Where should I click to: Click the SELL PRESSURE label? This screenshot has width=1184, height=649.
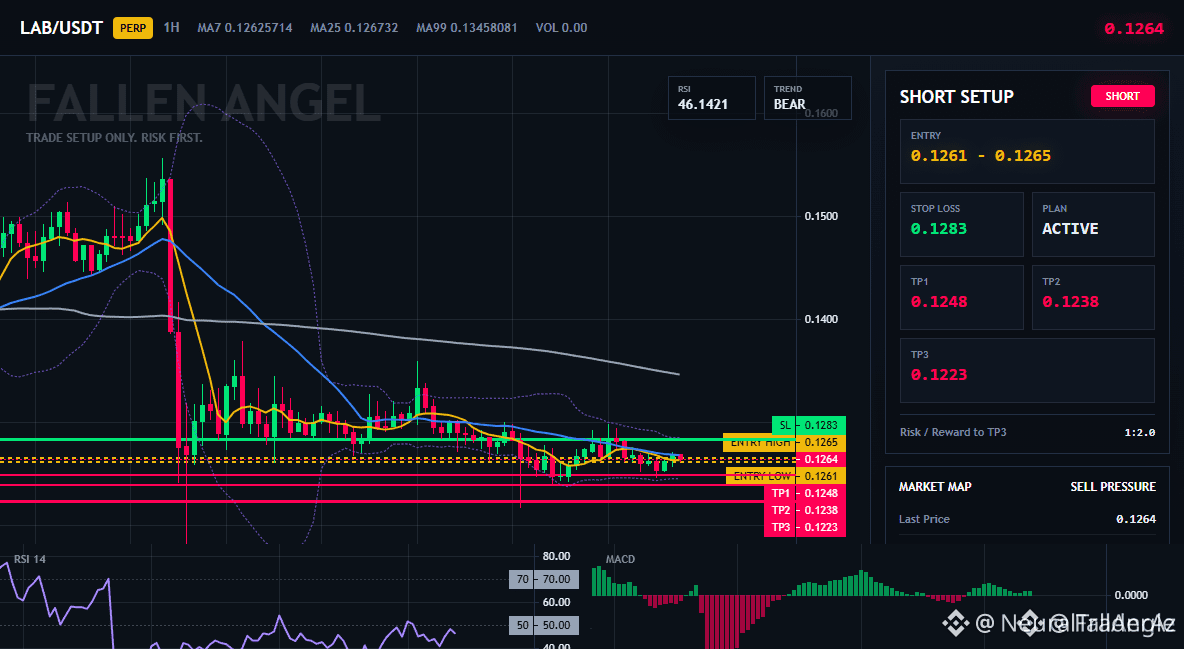click(x=1112, y=487)
